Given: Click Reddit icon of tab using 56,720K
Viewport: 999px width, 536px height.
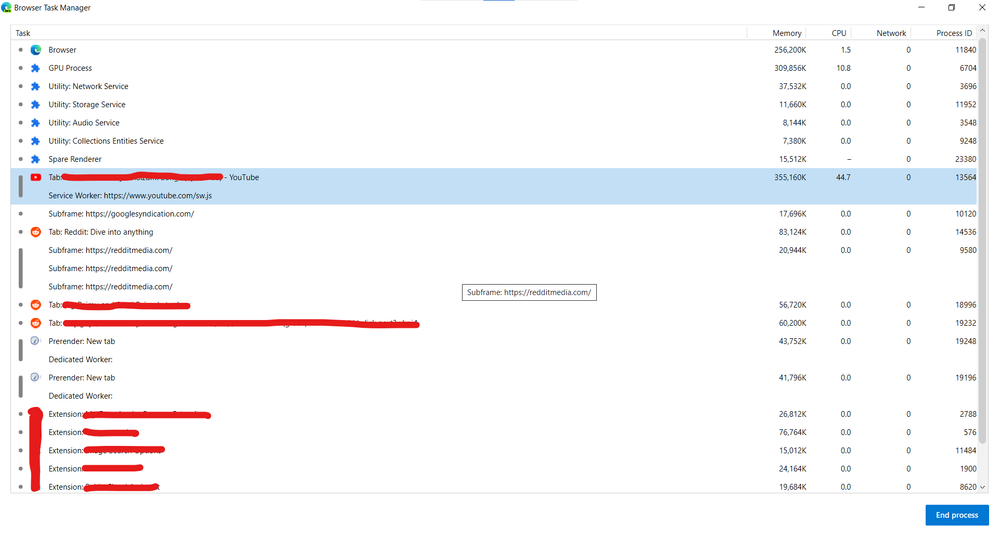Looking at the screenshot, I should click(36, 305).
